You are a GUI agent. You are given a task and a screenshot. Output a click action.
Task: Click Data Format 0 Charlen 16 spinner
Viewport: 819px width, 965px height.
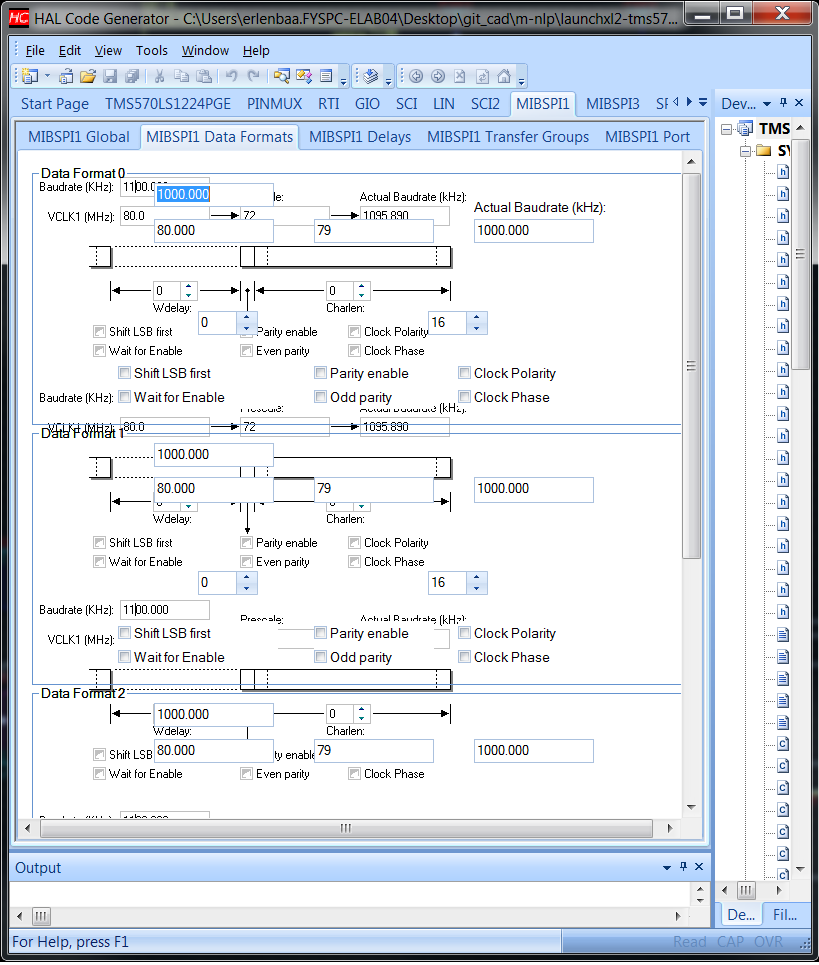pos(476,322)
